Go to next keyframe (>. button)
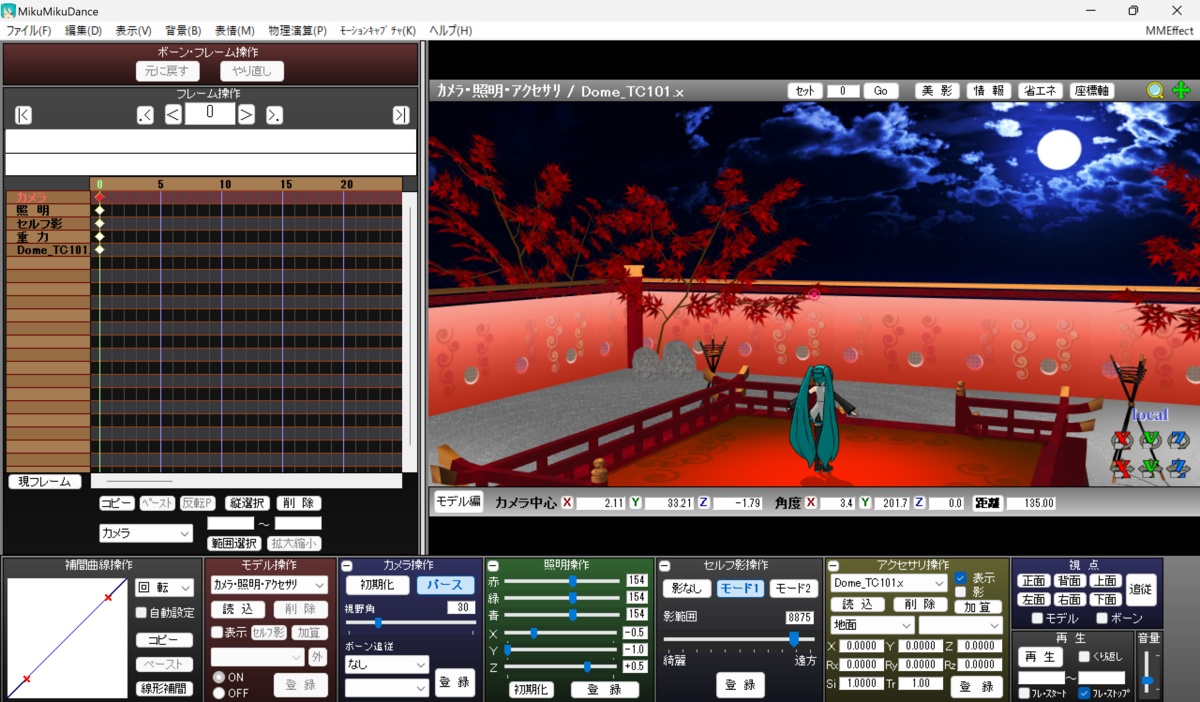1200x702 pixels. 274,115
